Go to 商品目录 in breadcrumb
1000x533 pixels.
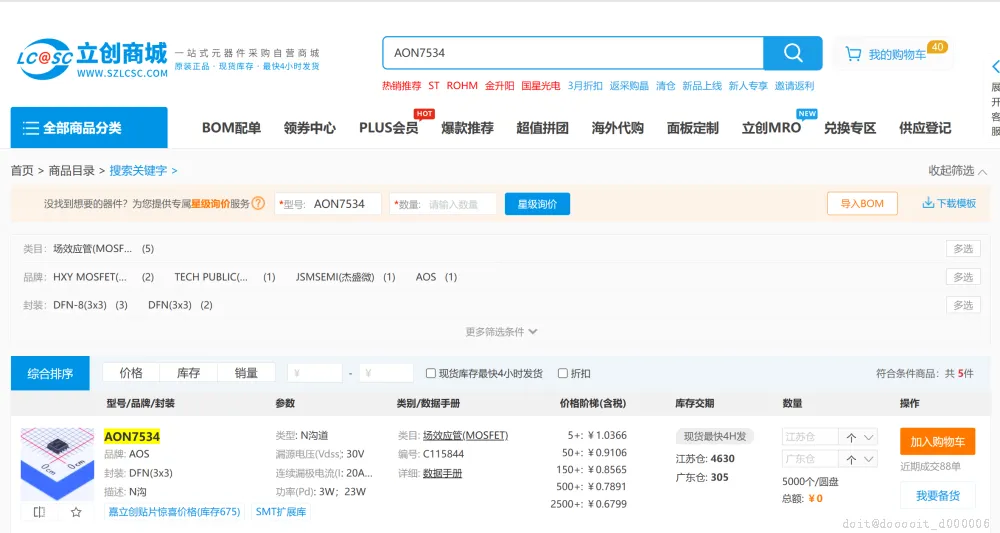click(71, 170)
